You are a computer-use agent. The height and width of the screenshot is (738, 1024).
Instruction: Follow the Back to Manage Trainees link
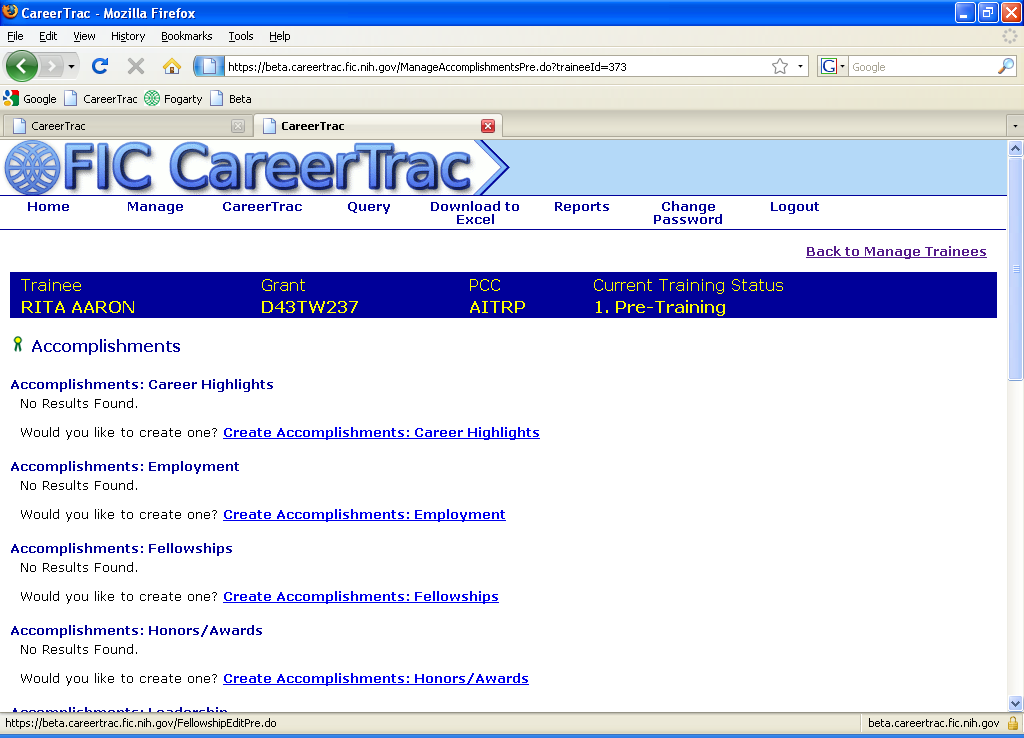pos(896,251)
